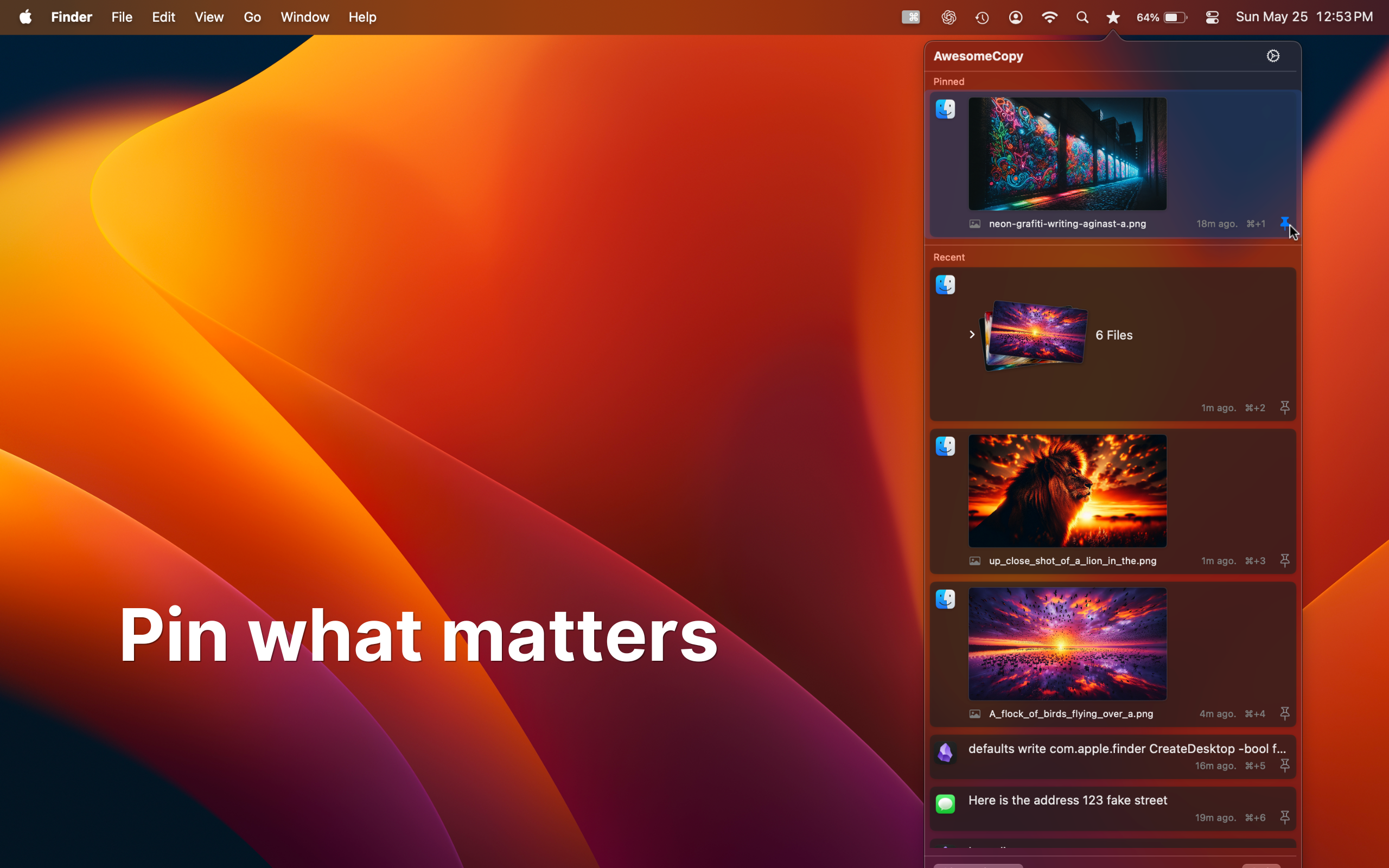The width and height of the screenshot is (1389, 868).
Task: Click the lion sunset image thumbnail
Action: pos(1067,490)
